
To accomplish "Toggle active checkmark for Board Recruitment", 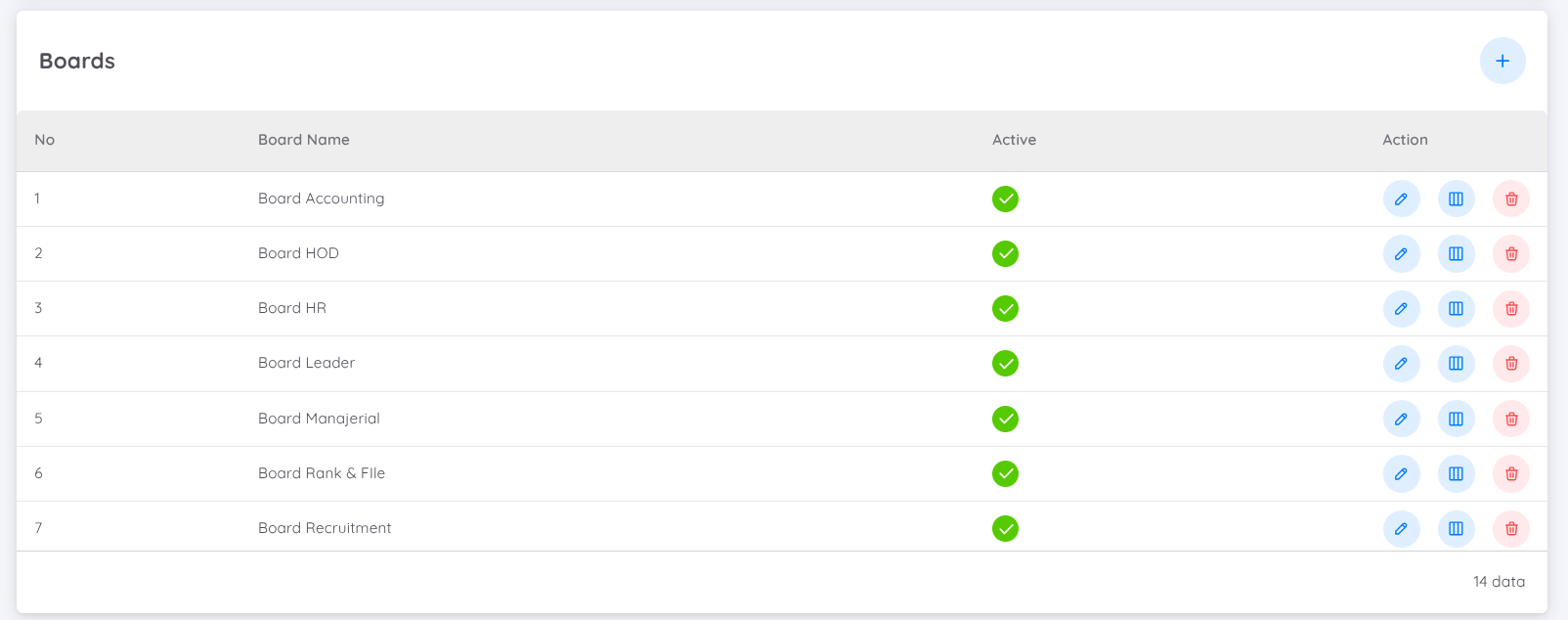I will tap(1005, 529).
